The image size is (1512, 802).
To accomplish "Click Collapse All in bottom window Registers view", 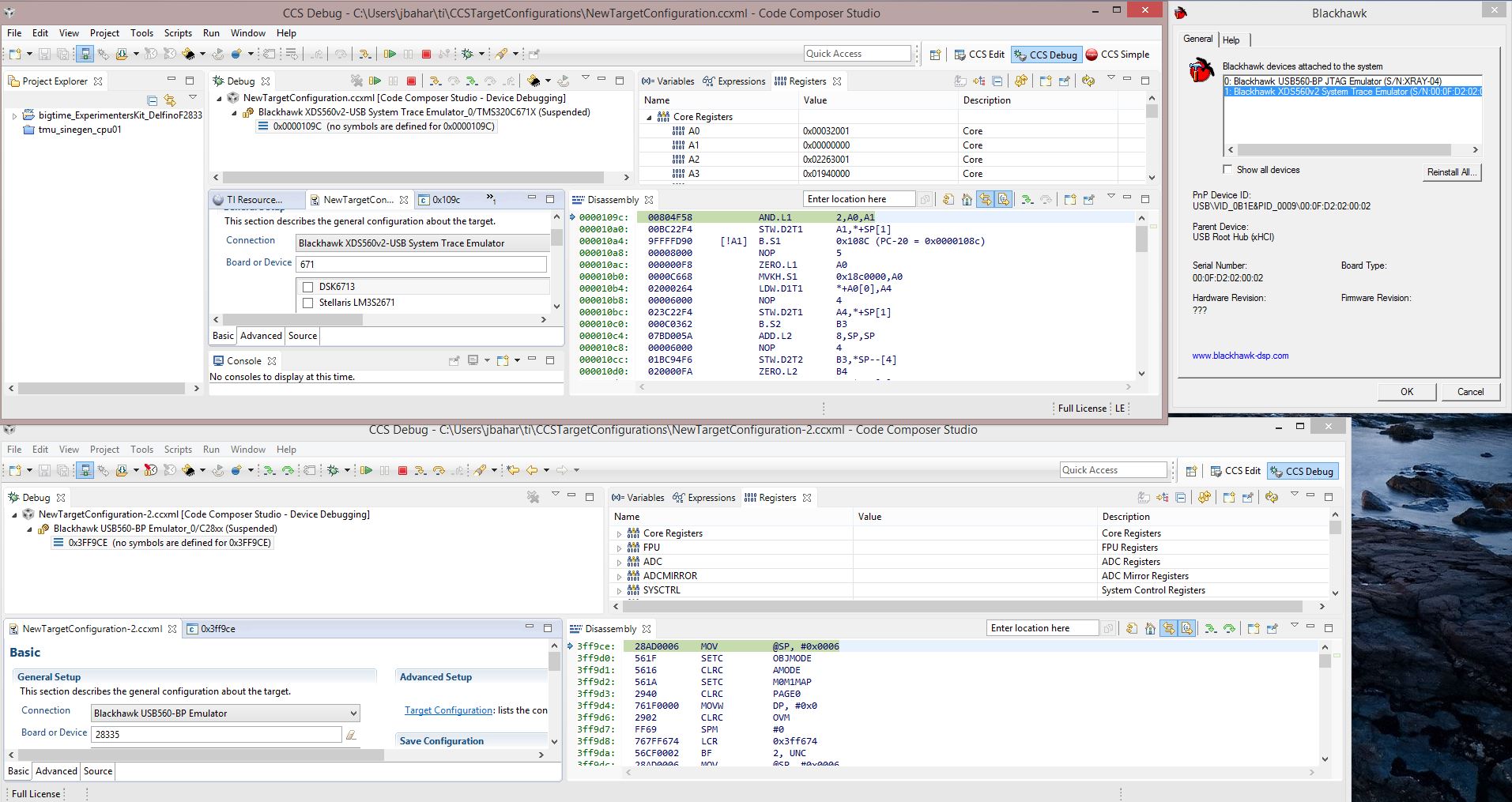I will 1181,497.
